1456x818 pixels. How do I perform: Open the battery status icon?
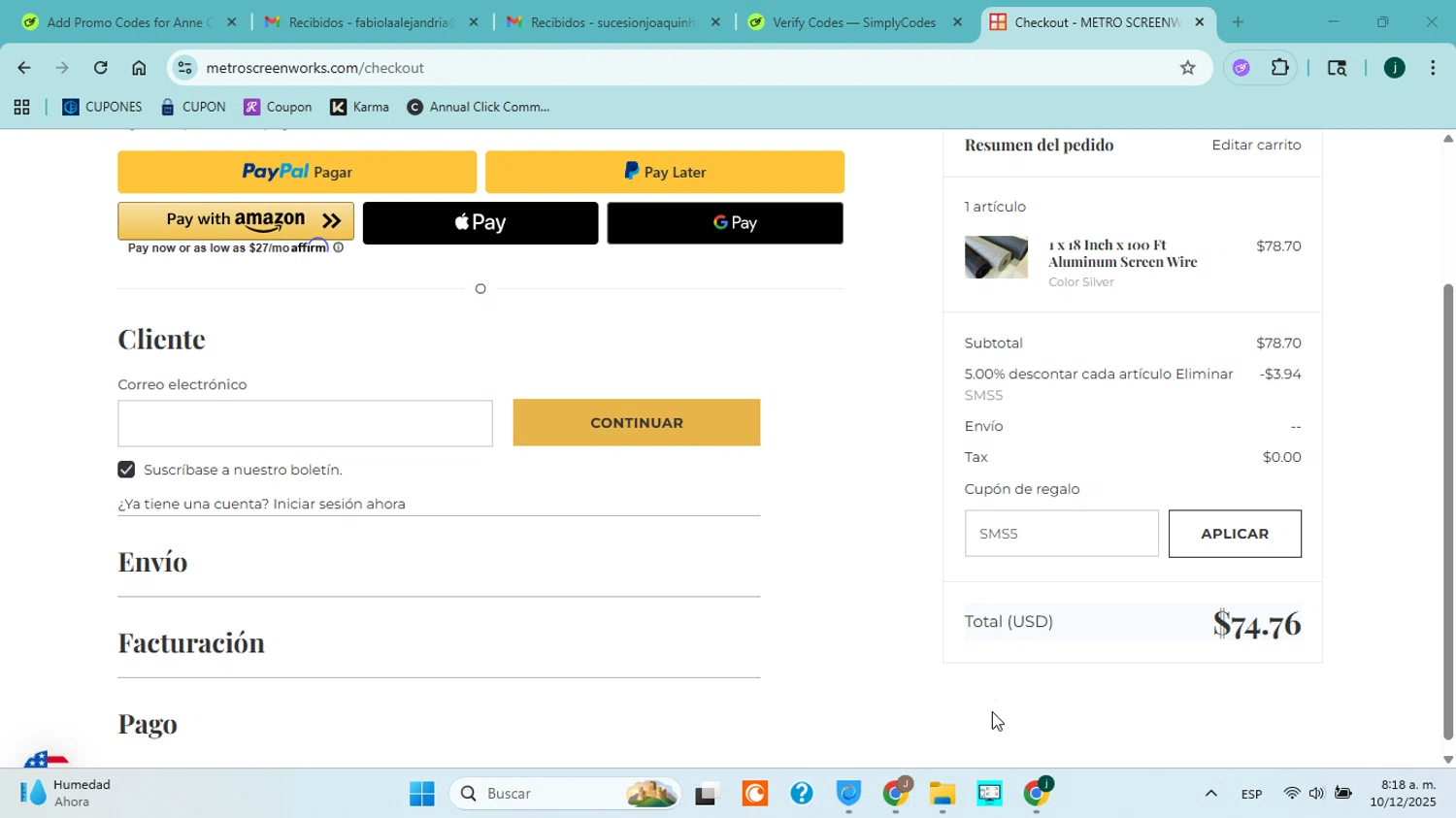(x=1343, y=794)
